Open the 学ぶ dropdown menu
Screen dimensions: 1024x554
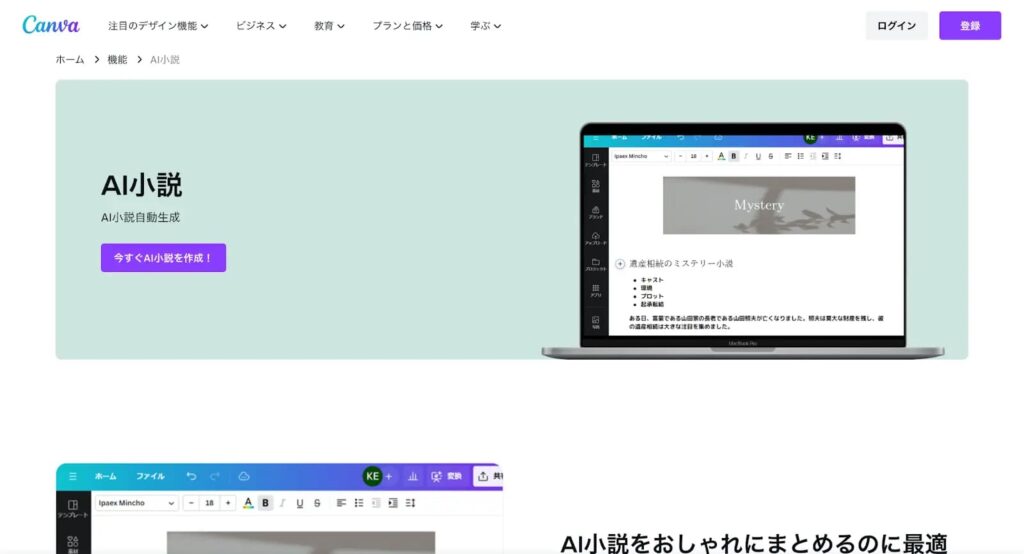tap(485, 25)
